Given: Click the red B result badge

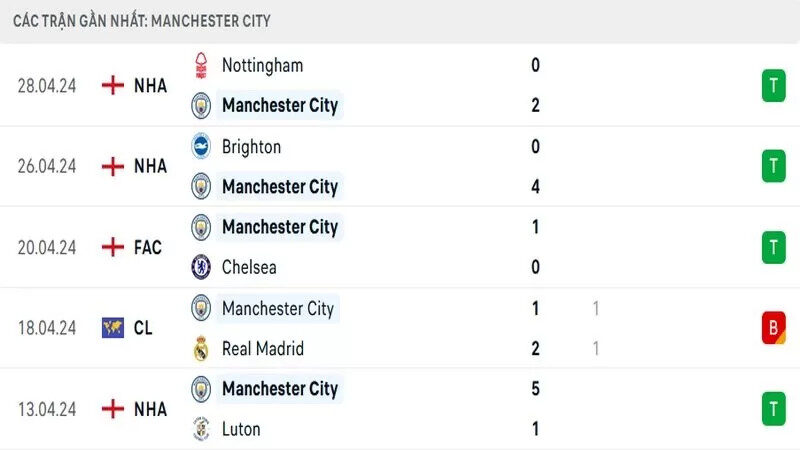Looking at the screenshot, I should tap(773, 328).
